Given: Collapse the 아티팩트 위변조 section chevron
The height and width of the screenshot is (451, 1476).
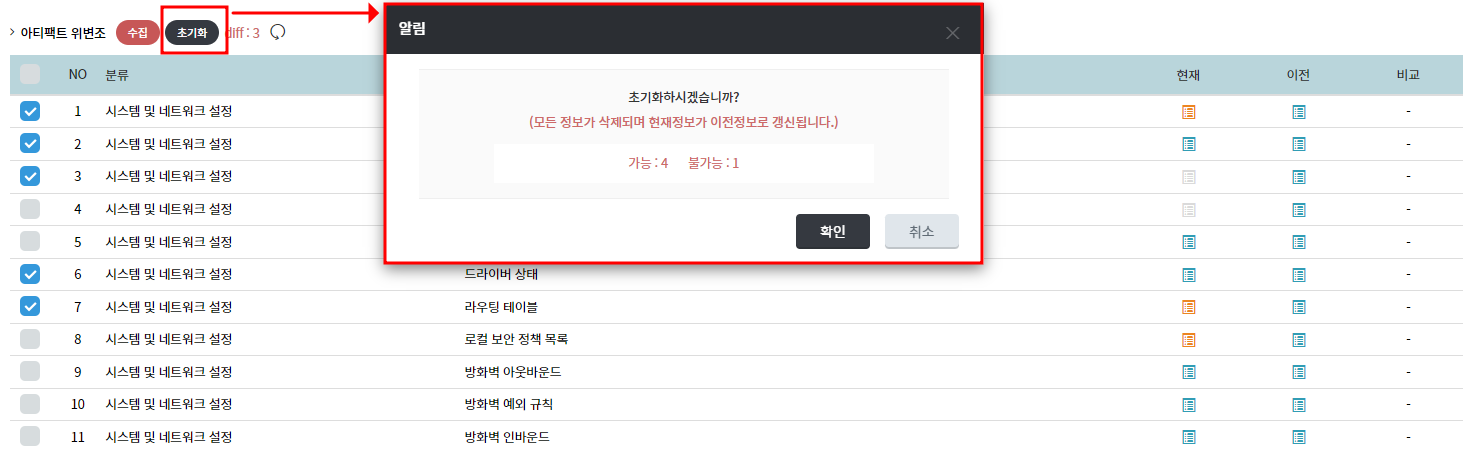Looking at the screenshot, I should [x=11, y=33].
